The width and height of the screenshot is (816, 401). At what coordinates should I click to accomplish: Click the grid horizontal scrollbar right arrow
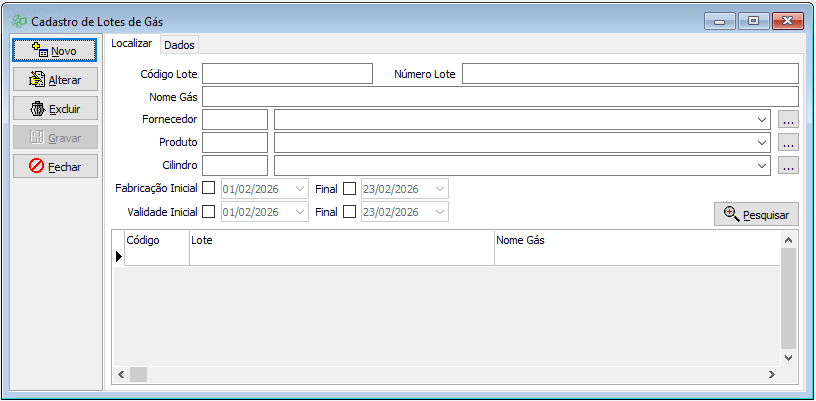point(771,374)
